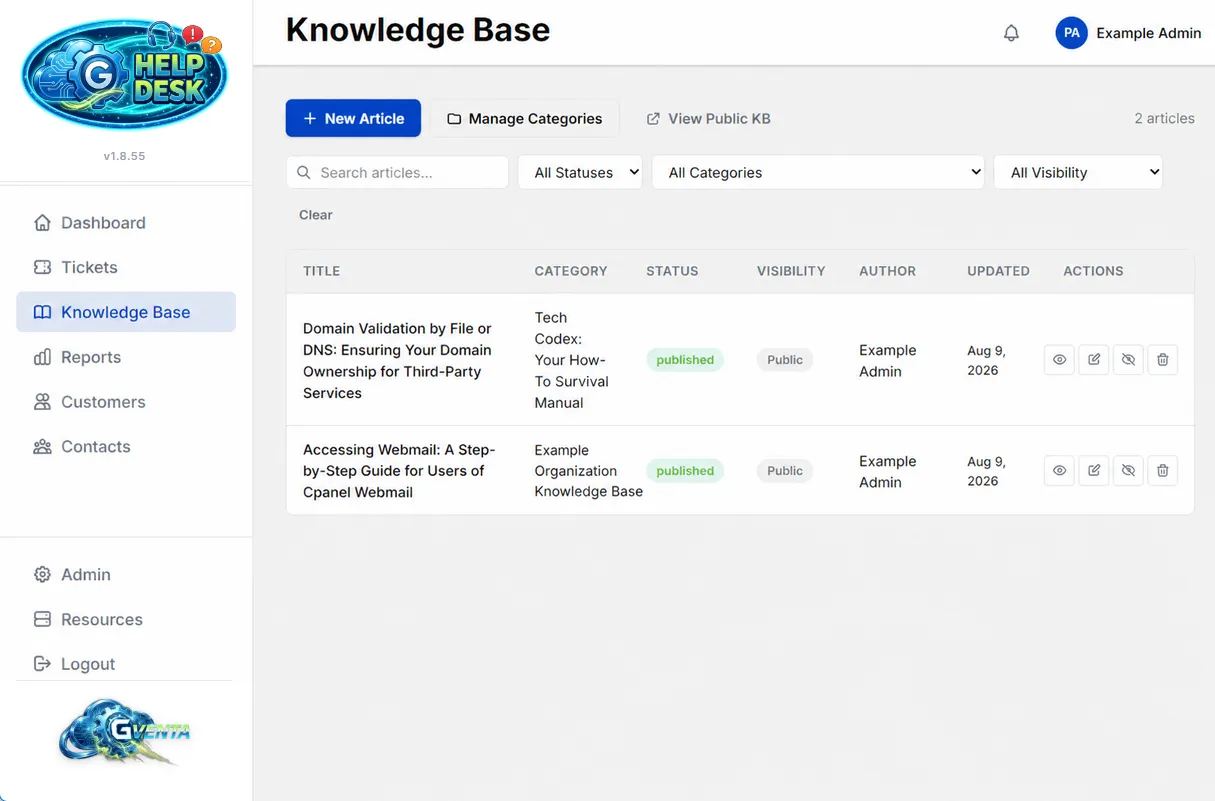Open the View Public KB link

pos(708,118)
